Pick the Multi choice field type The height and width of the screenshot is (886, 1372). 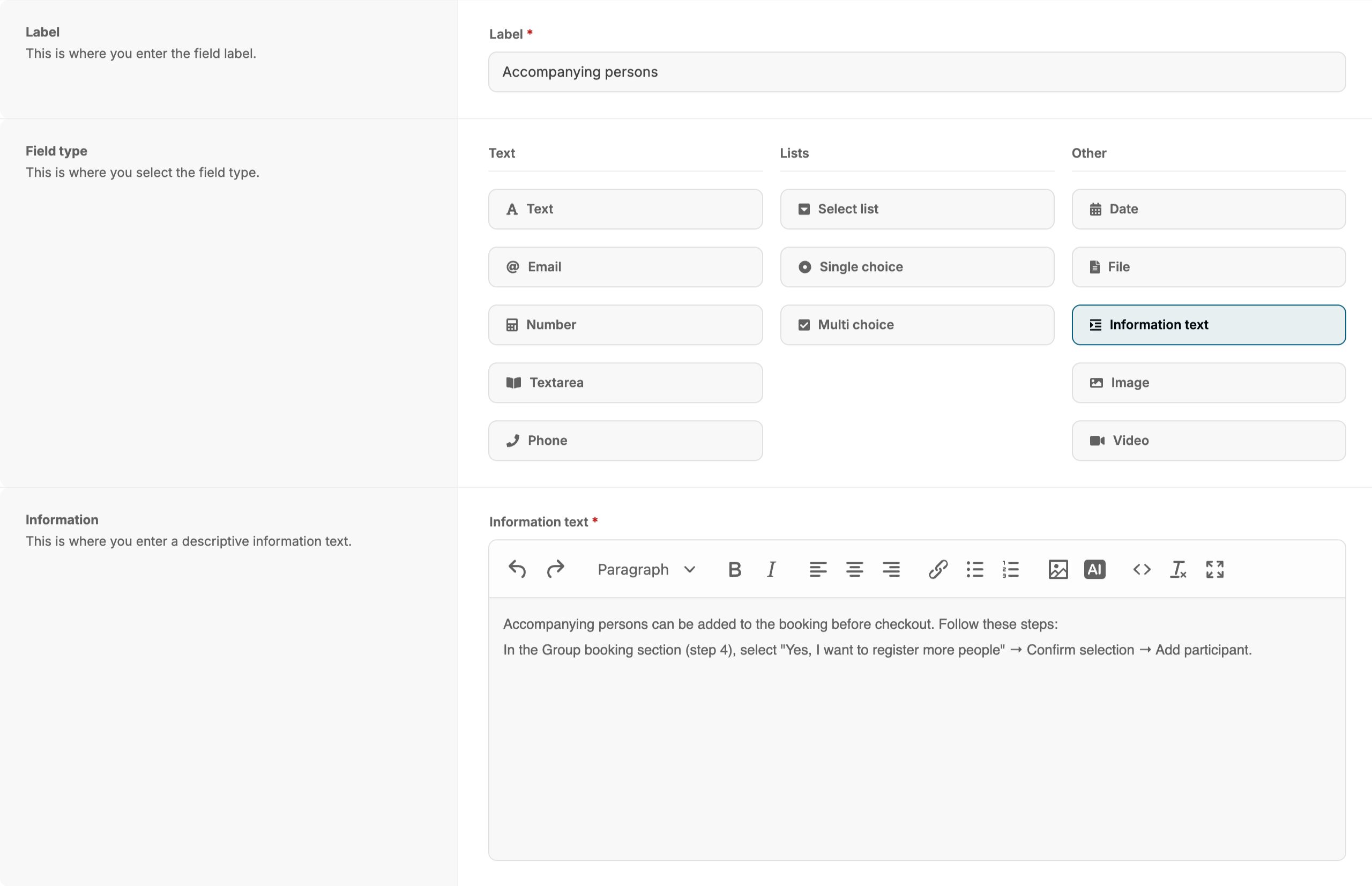tap(916, 324)
